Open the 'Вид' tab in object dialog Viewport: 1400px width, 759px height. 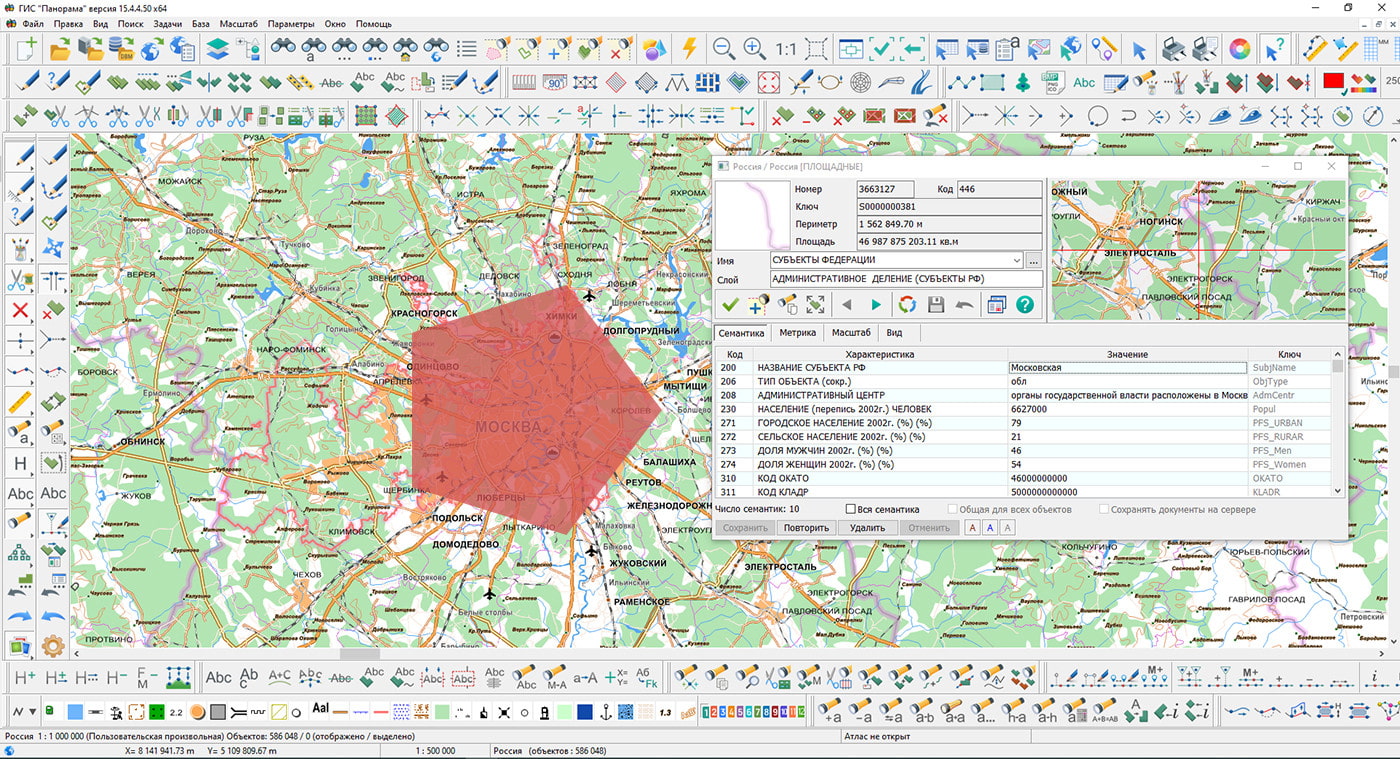click(894, 333)
